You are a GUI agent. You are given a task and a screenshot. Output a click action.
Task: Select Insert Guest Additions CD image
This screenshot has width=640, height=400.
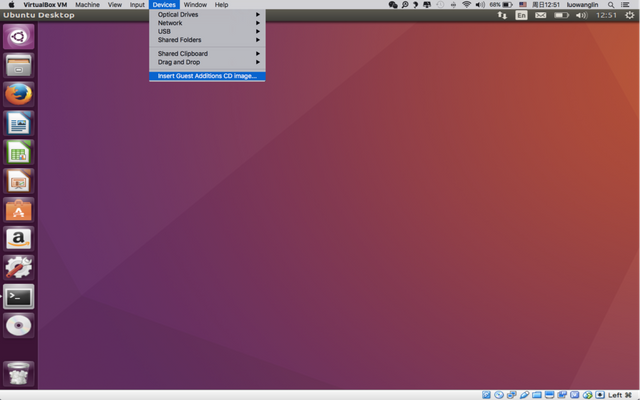207,76
